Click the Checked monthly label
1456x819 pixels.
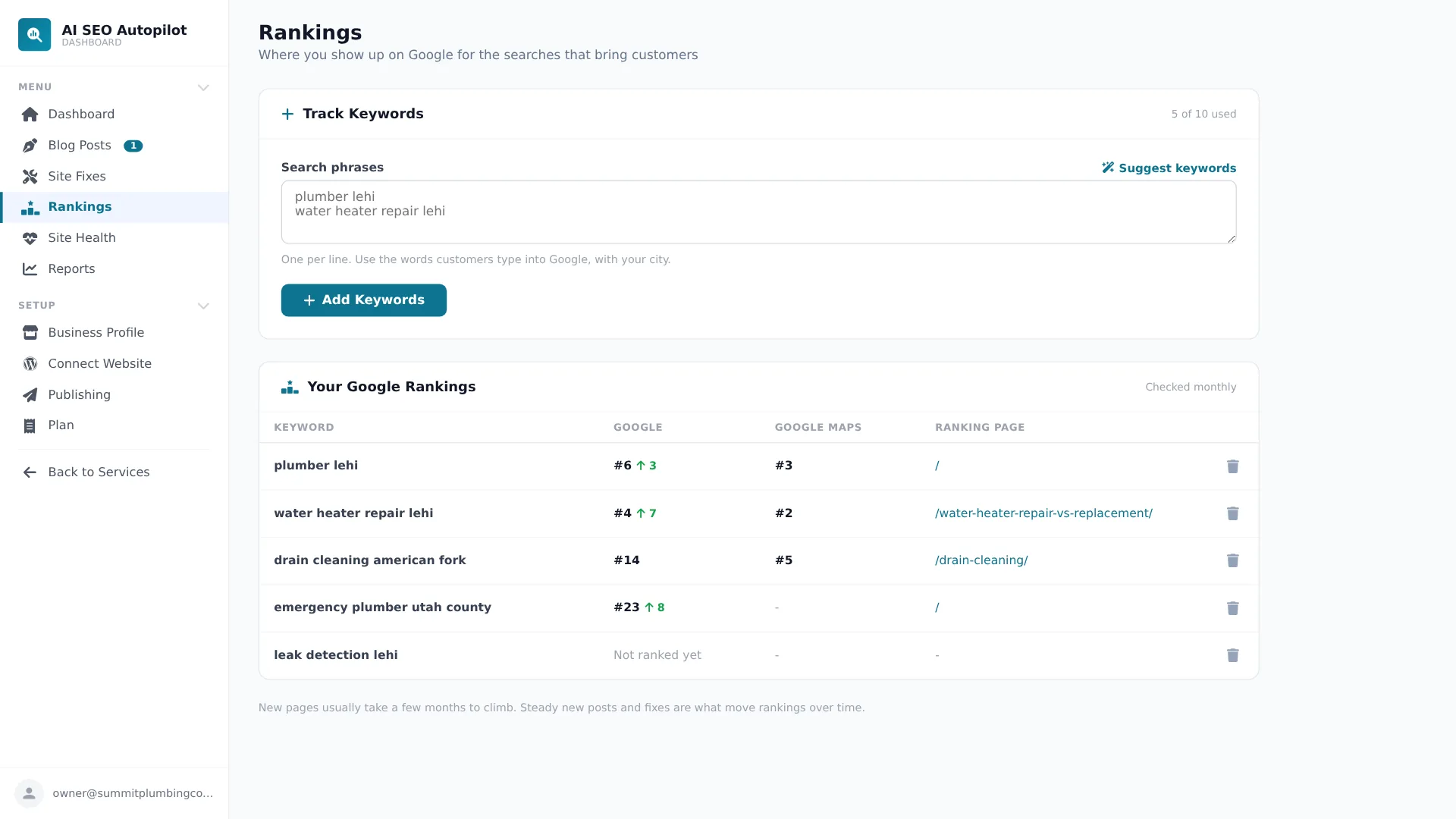point(1191,388)
